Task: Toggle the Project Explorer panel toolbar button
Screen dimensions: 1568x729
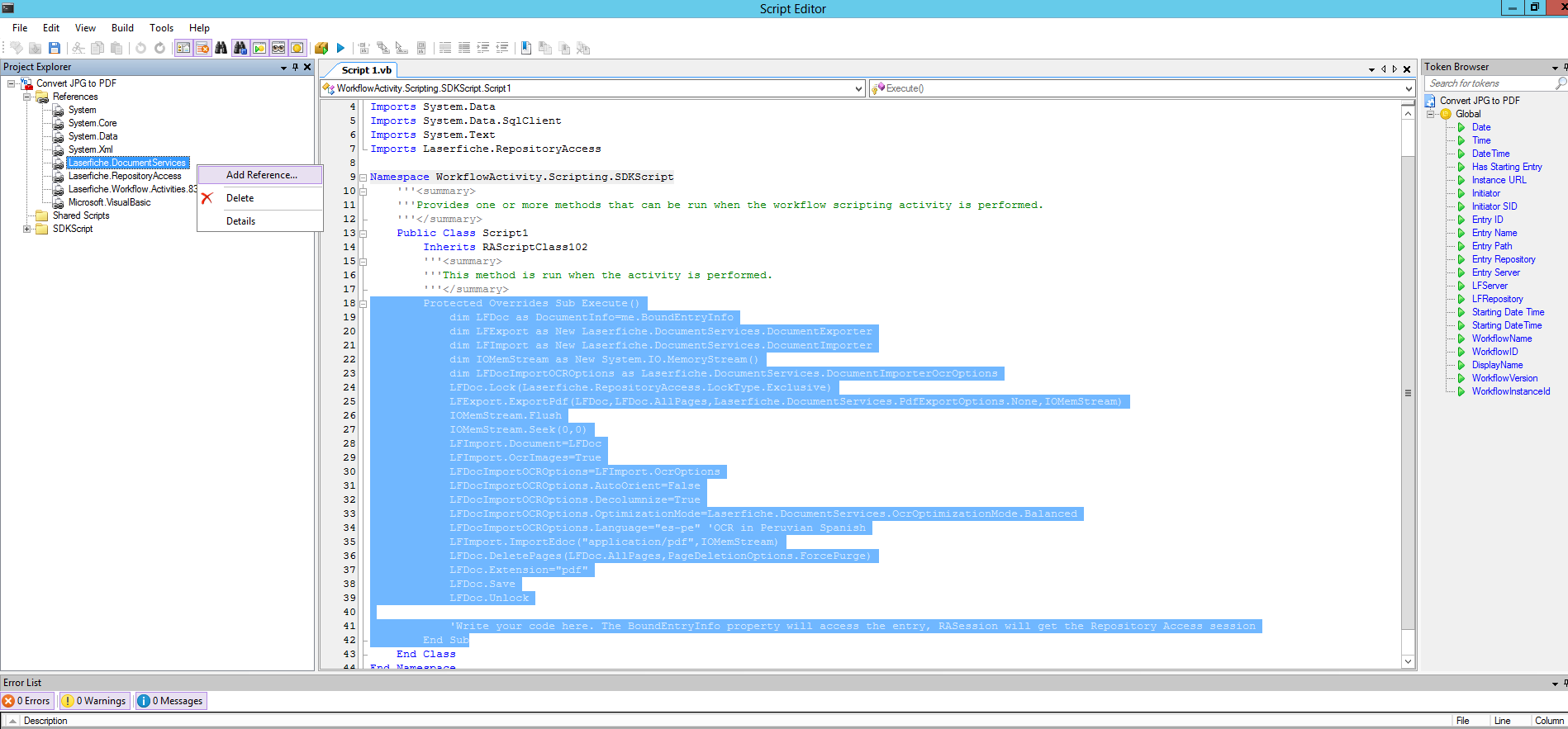Action: coord(183,48)
